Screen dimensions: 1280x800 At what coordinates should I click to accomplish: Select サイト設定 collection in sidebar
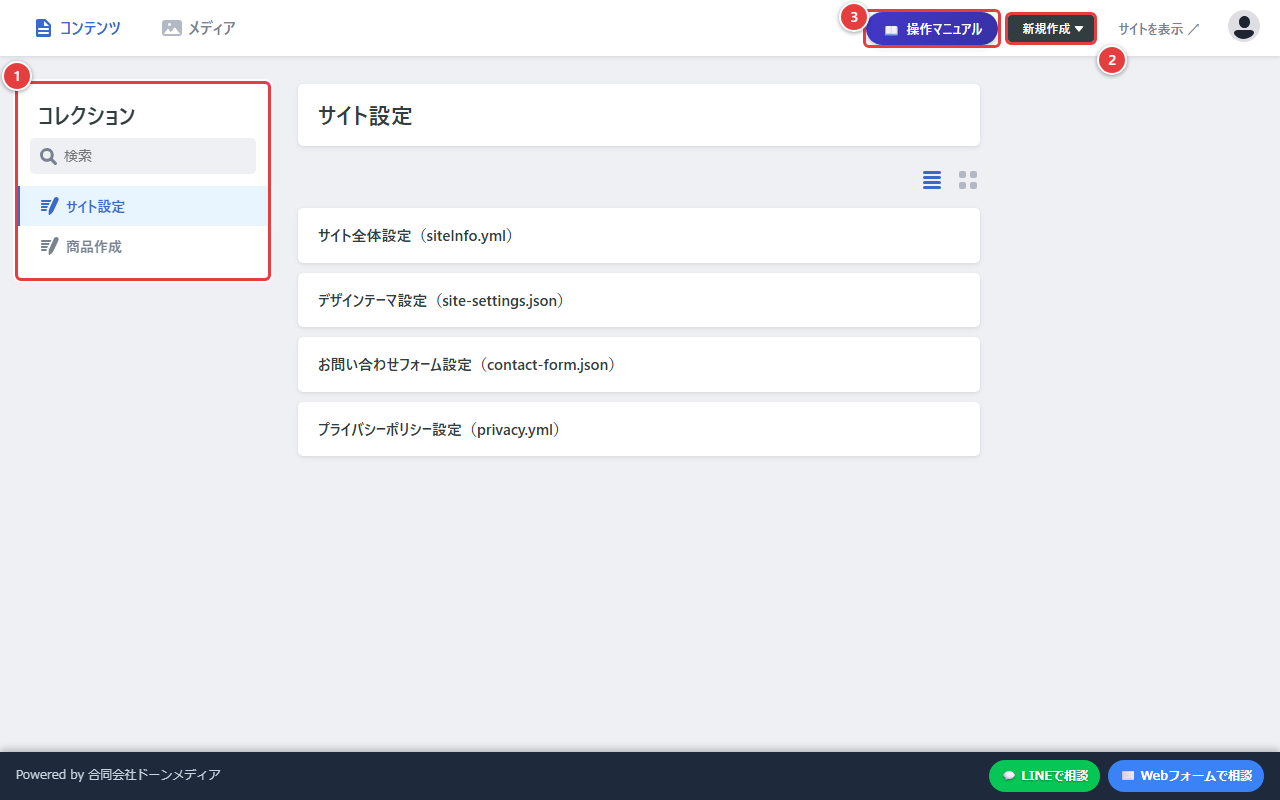[143, 206]
